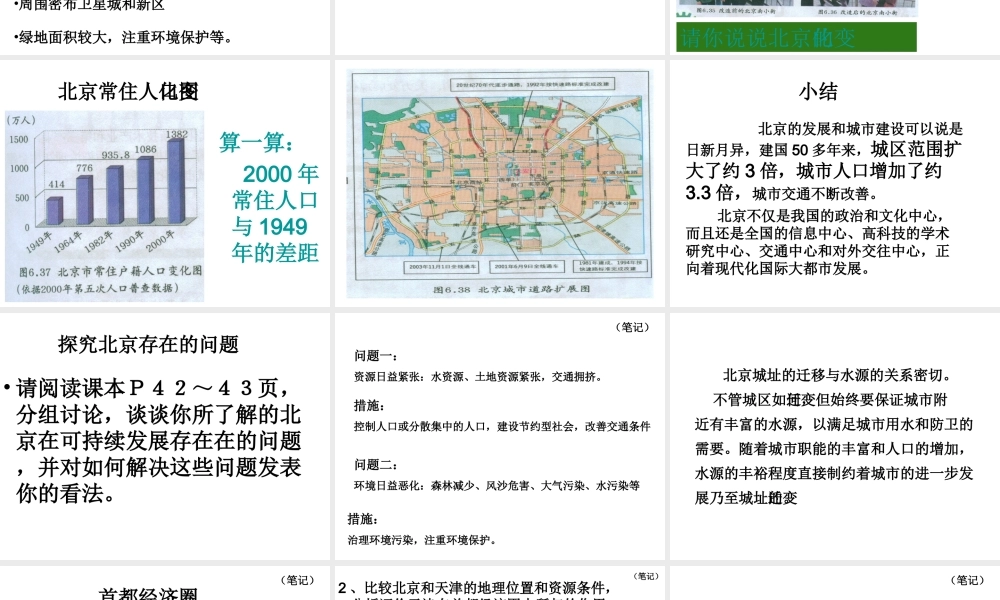This screenshot has height=600, width=1000.
Task: Select the 北京城址的迁移与水源 slide
Action: point(834,435)
